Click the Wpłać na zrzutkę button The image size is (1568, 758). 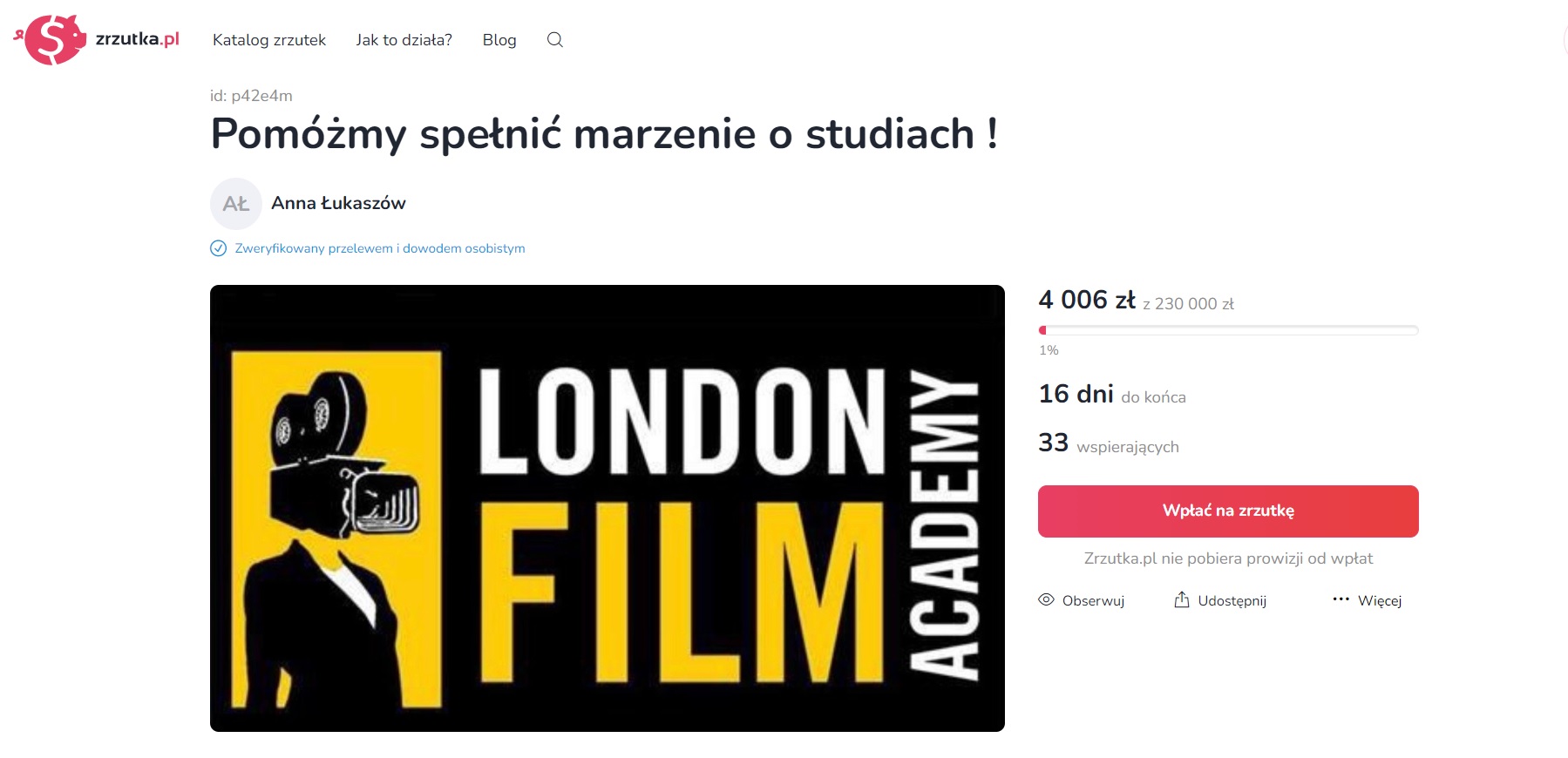pyautogui.click(x=1228, y=511)
